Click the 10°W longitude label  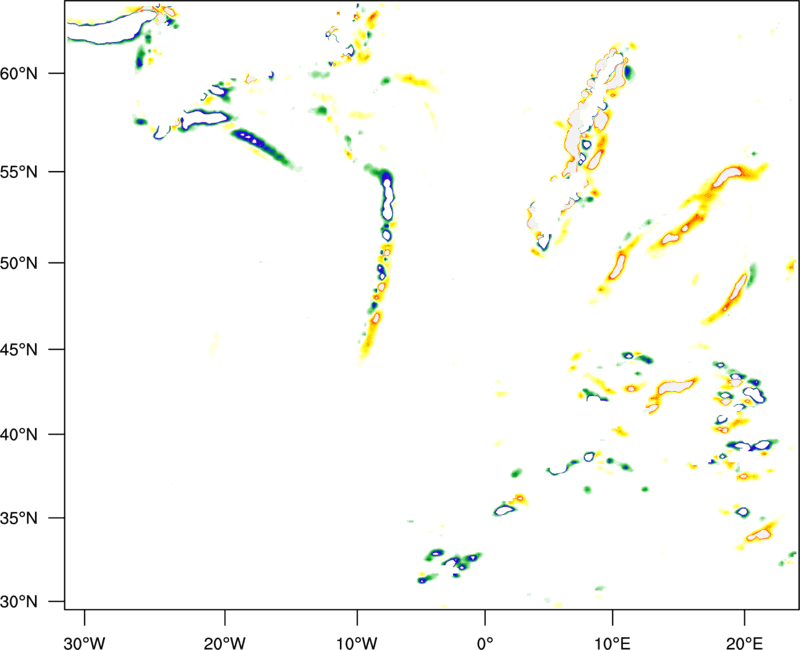(x=357, y=643)
